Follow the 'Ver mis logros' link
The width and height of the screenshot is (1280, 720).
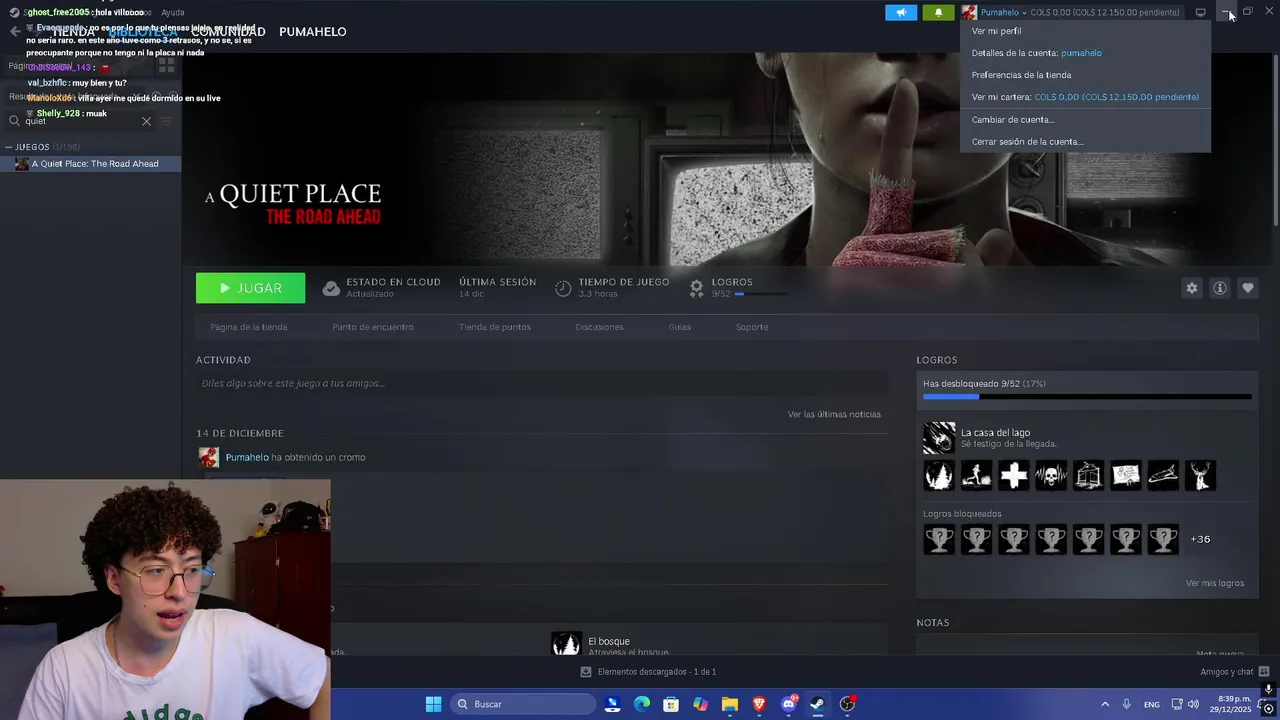point(1215,583)
